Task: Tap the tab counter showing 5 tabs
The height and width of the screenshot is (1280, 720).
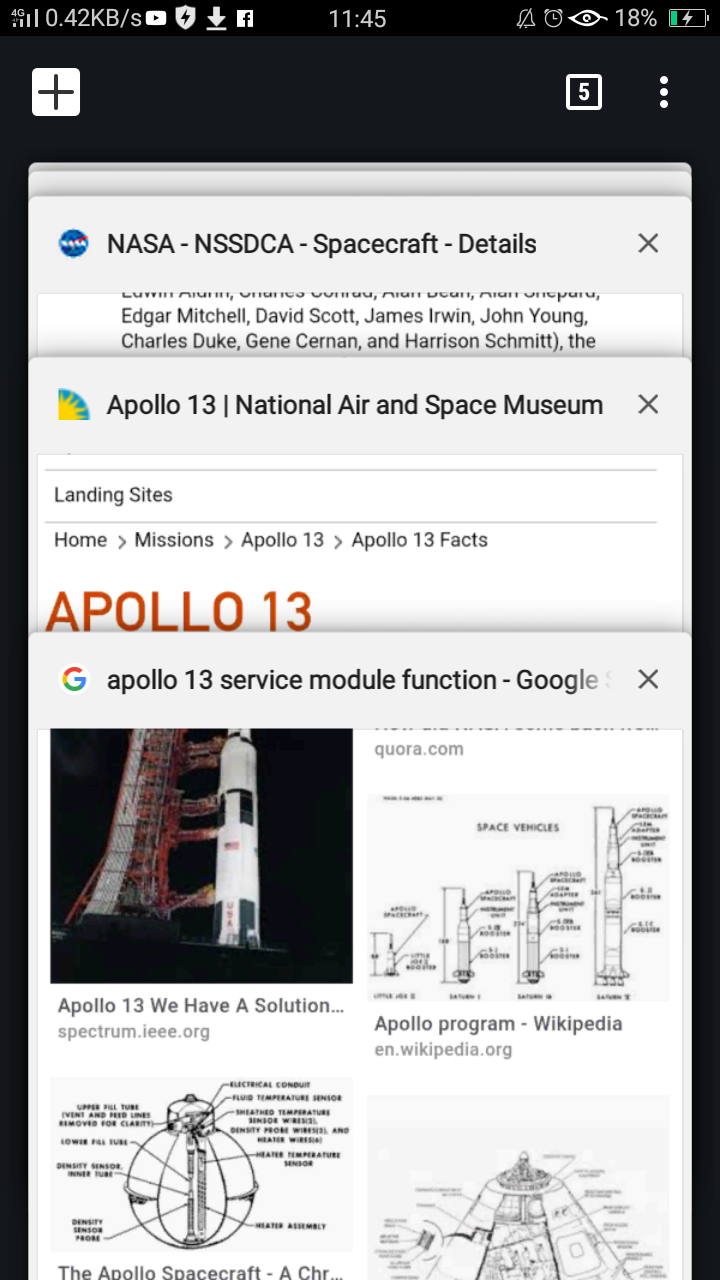Action: click(x=584, y=91)
